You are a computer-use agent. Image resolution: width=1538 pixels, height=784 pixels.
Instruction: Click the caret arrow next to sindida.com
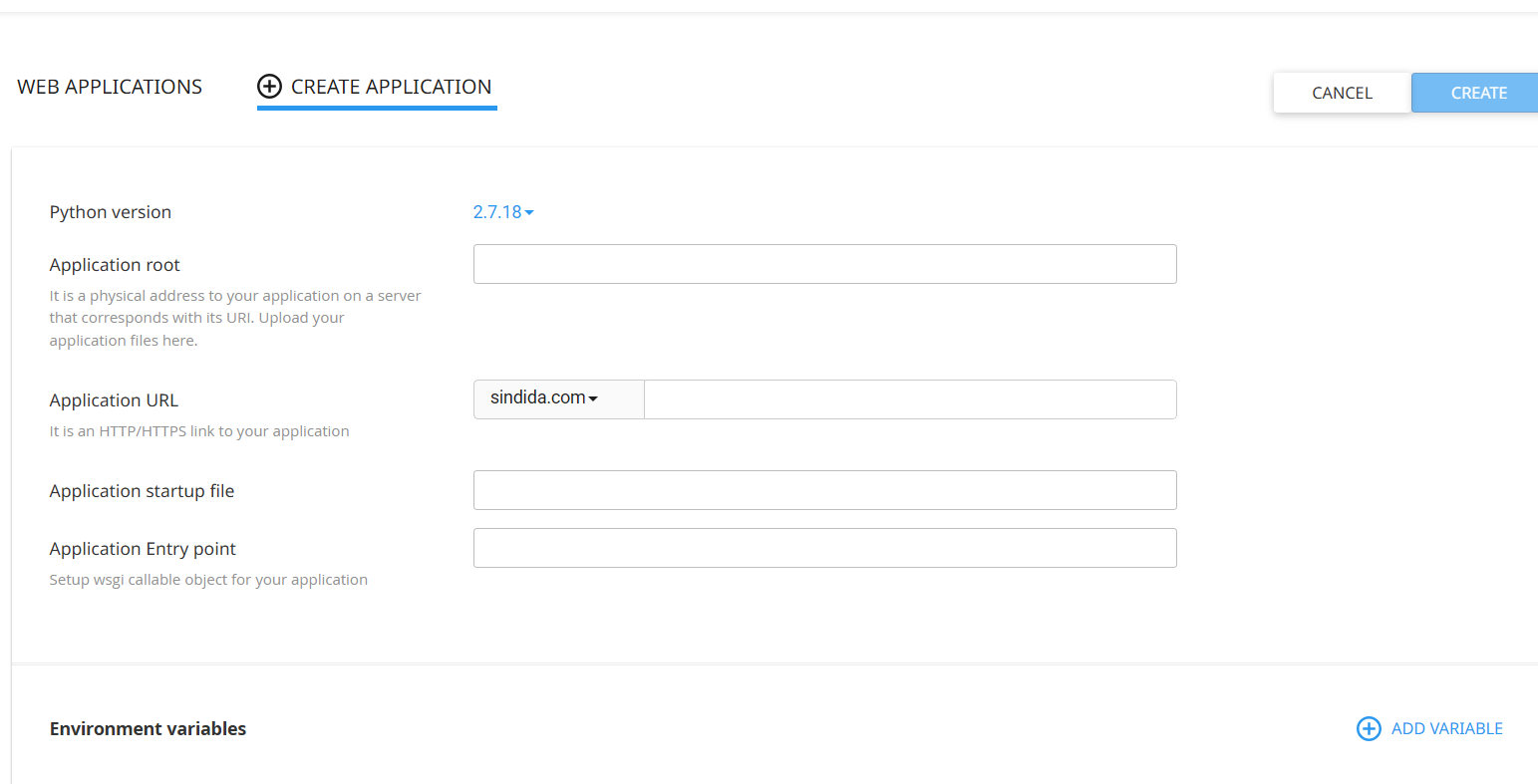coord(593,398)
